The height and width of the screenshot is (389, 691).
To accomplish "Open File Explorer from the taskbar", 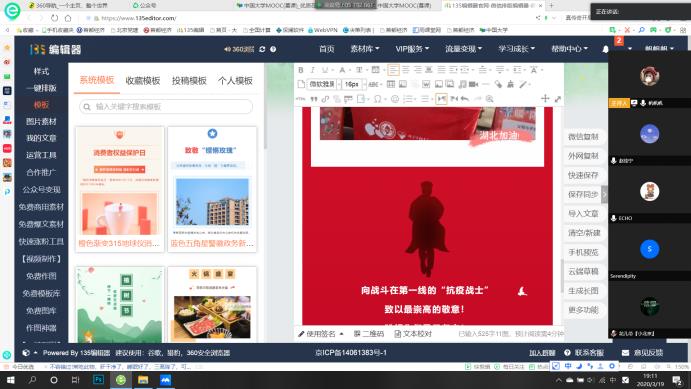I will [143, 380].
